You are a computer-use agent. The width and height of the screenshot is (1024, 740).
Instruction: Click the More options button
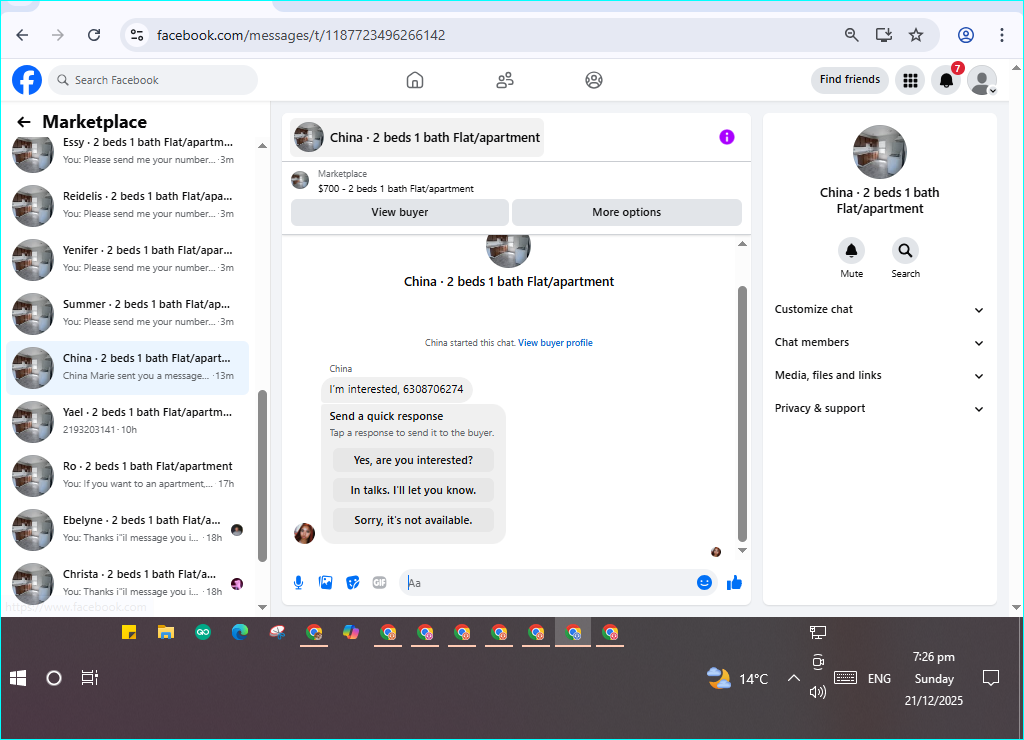626,212
